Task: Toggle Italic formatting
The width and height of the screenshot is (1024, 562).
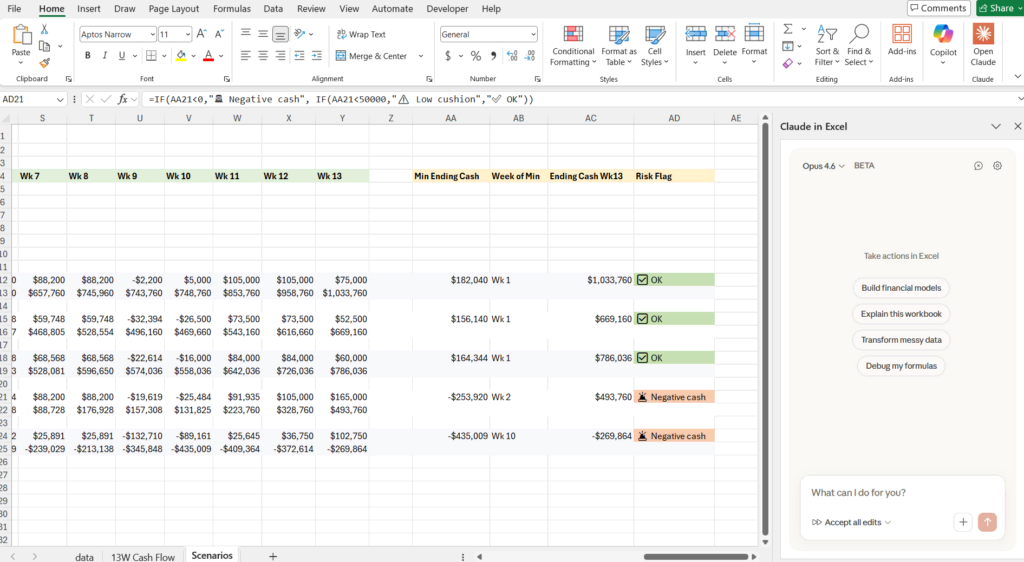Action: [104, 56]
